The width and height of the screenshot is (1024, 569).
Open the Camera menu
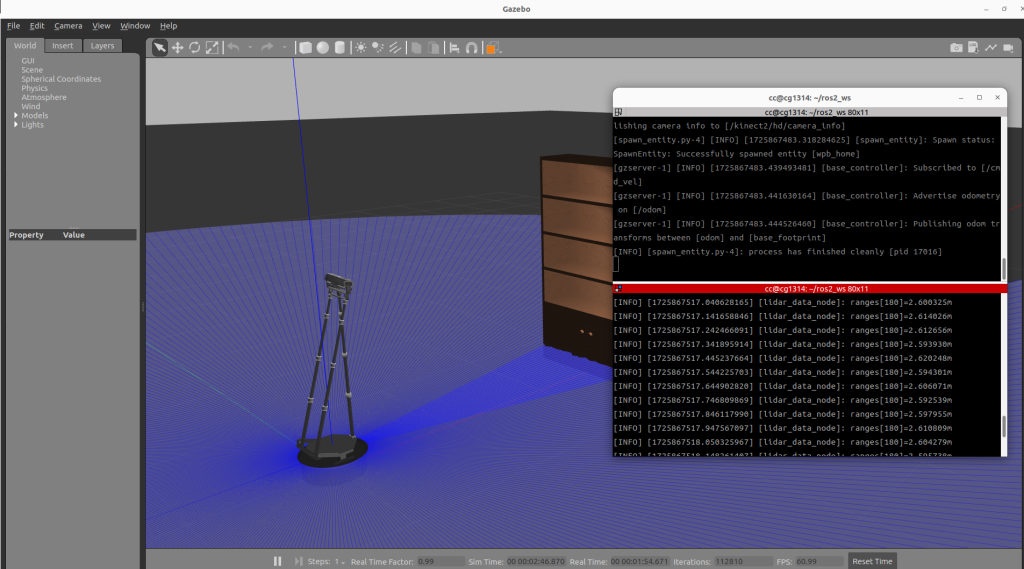tap(68, 25)
